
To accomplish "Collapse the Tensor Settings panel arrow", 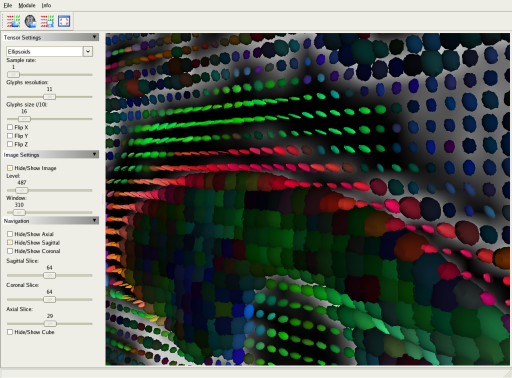I will [x=95, y=37].
